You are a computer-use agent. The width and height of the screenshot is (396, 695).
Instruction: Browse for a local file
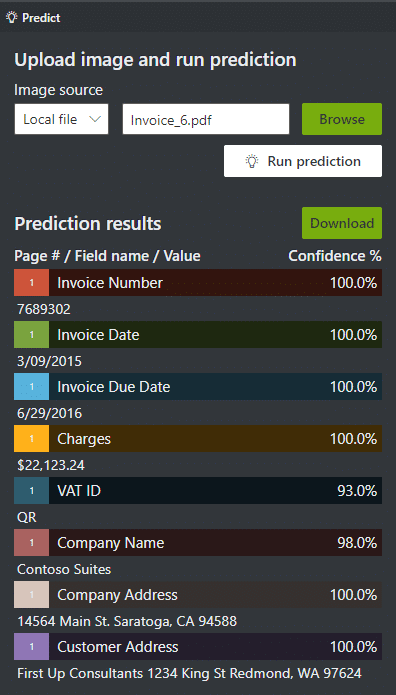pyautogui.click(x=342, y=119)
